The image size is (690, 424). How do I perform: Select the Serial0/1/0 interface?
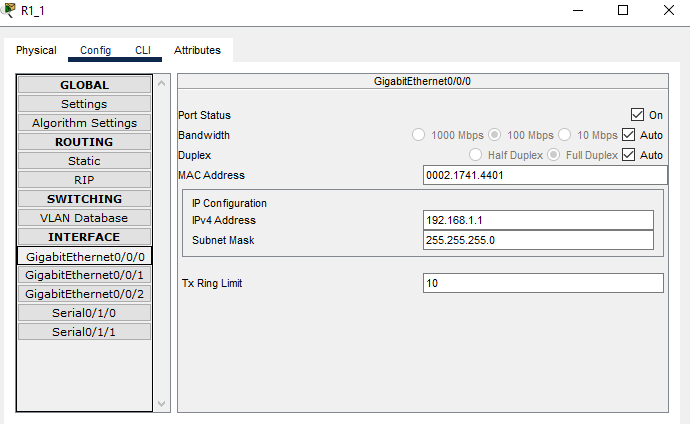coord(84,313)
